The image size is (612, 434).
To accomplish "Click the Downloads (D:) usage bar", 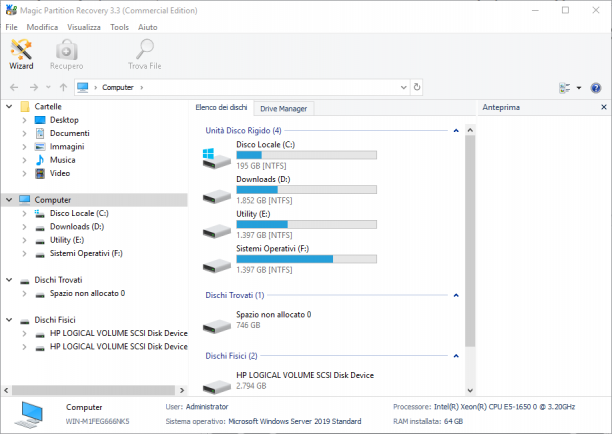I will pos(306,190).
